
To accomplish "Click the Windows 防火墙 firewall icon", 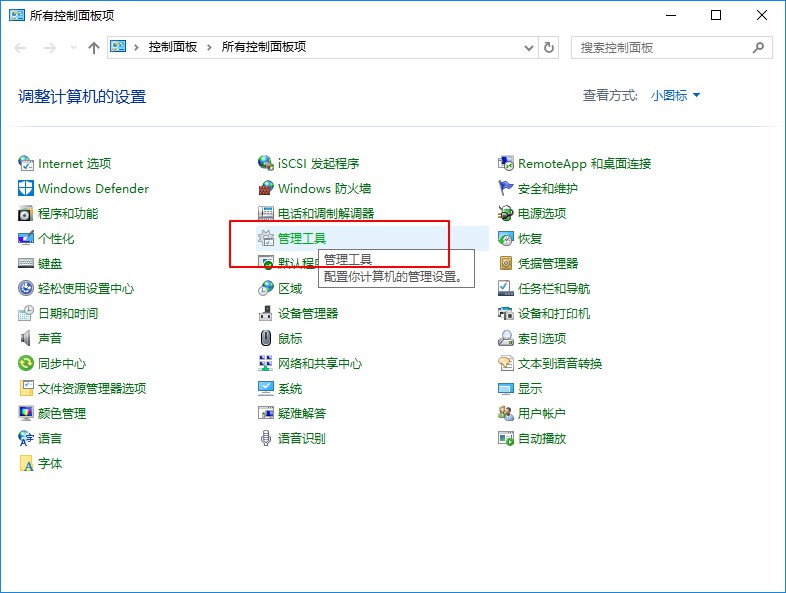I will 266,188.
